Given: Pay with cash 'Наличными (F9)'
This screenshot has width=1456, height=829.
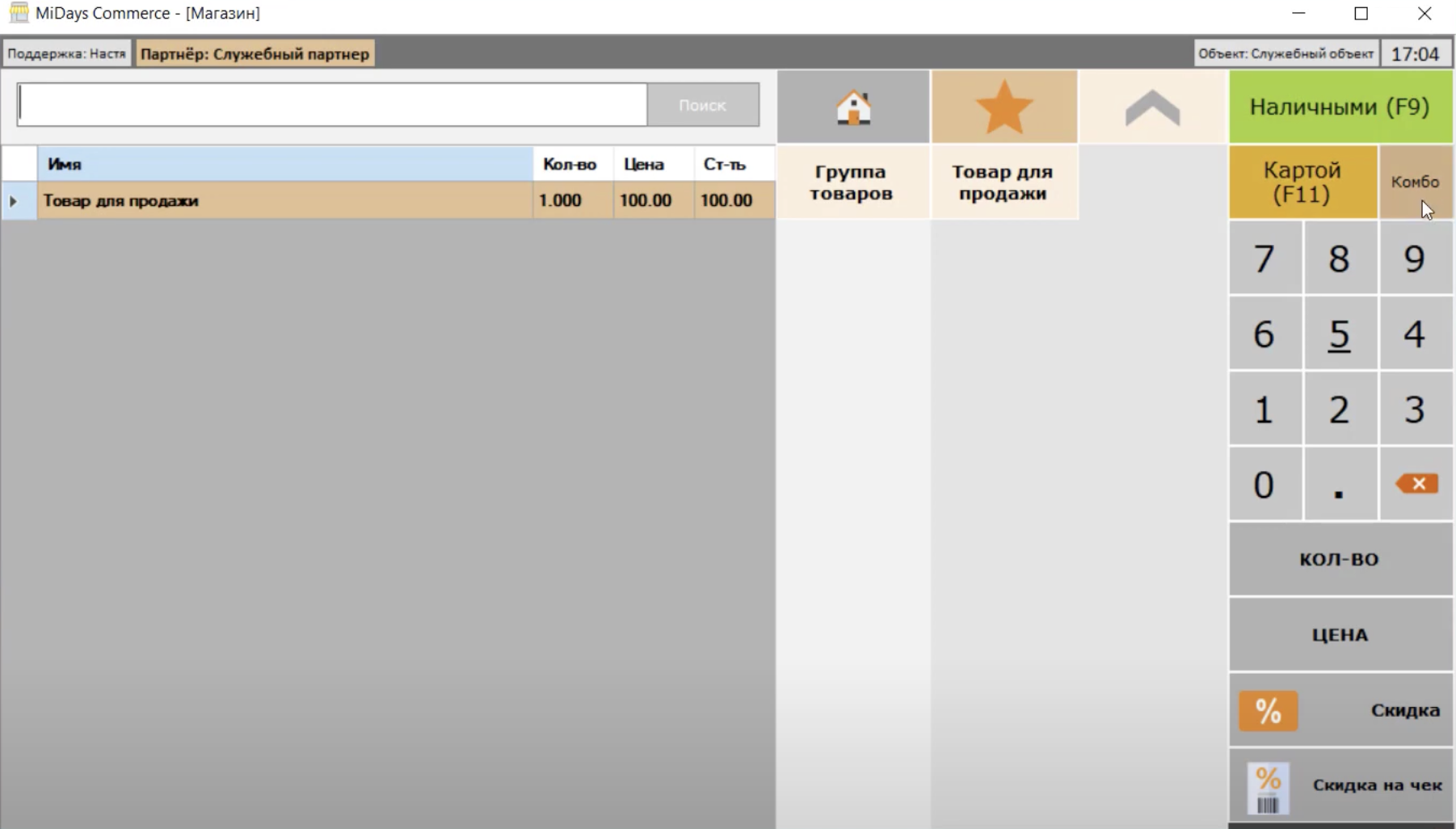Looking at the screenshot, I should pyautogui.click(x=1340, y=107).
